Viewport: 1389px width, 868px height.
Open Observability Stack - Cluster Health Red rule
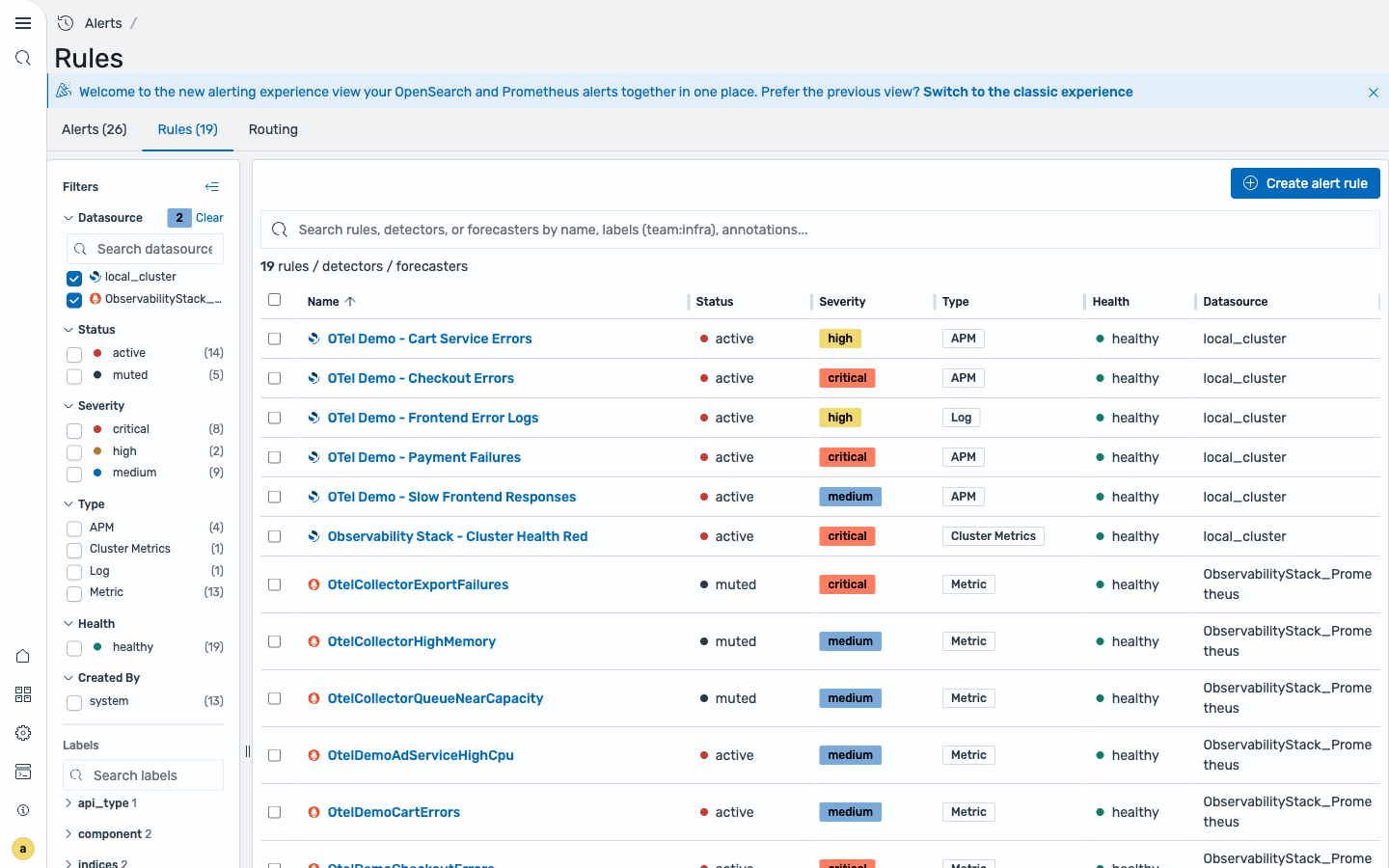[x=457, y=536]
